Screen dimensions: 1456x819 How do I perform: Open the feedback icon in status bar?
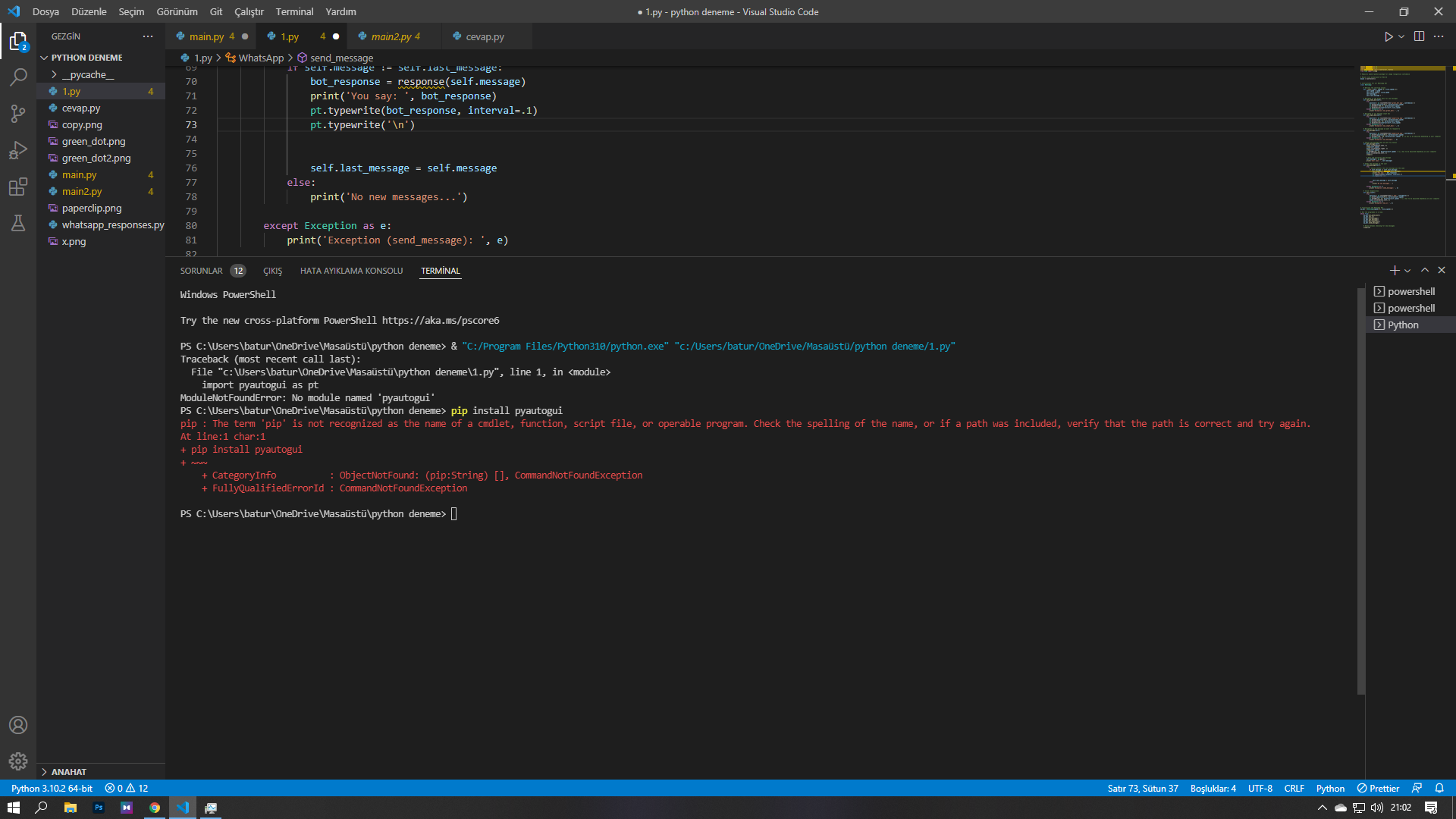[x=1417, y=789]
